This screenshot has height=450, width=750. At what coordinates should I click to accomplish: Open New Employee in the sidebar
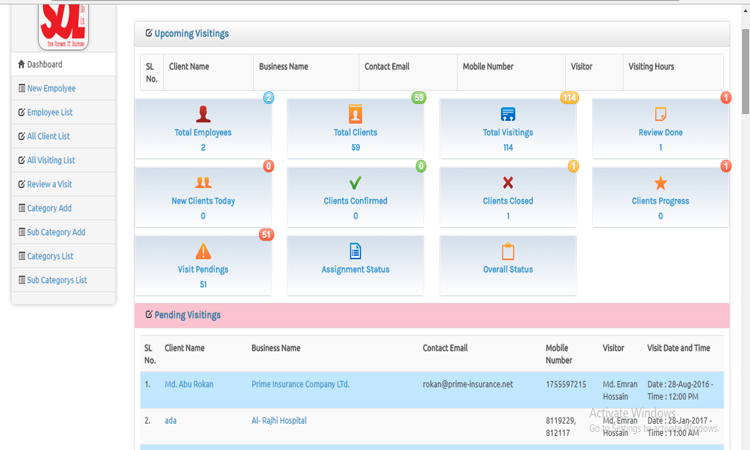50,89
